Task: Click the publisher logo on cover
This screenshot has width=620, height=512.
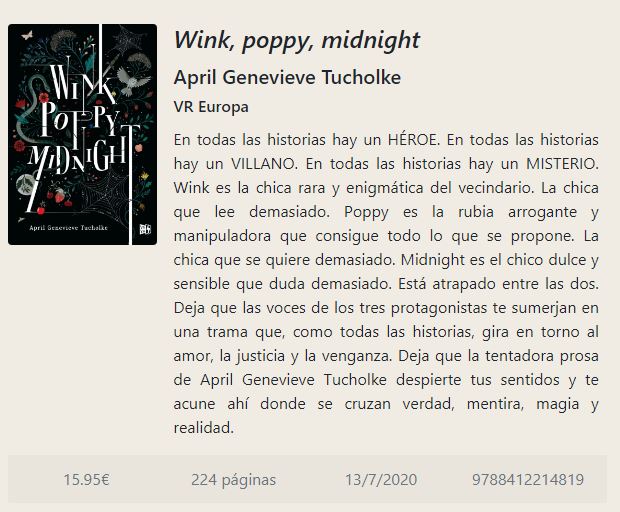Action: coord(145,229)
